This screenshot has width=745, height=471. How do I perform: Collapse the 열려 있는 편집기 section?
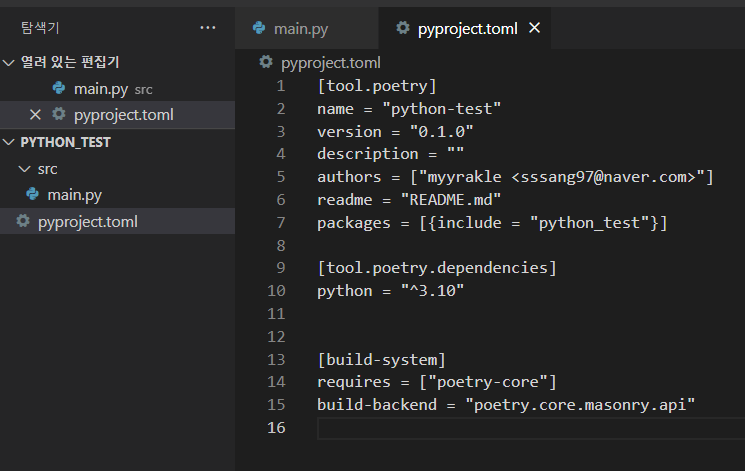tap(10, 63)
